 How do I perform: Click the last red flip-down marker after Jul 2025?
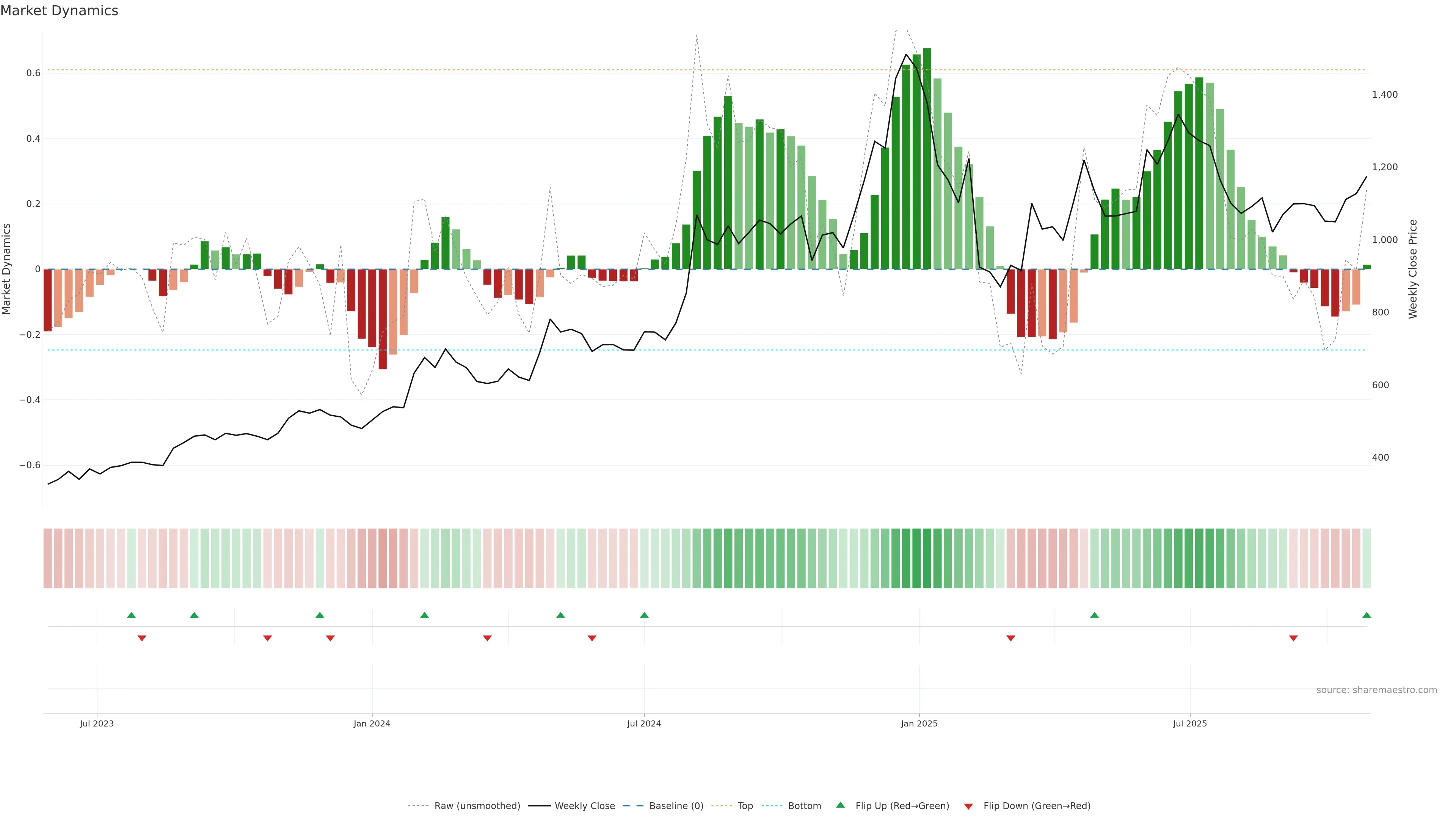tap(1293, 638)
